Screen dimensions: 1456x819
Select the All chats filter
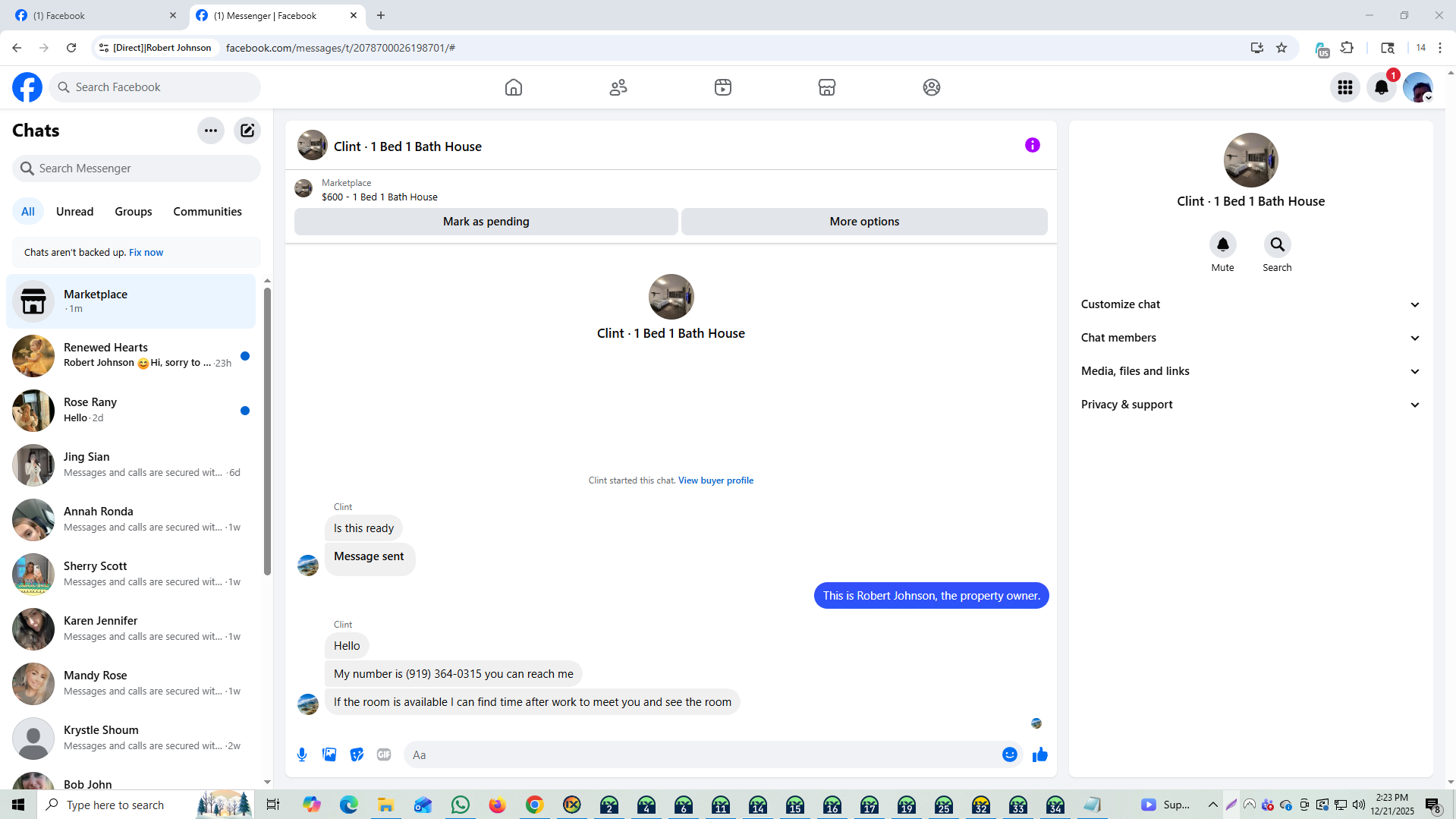[x=28, y=212]
